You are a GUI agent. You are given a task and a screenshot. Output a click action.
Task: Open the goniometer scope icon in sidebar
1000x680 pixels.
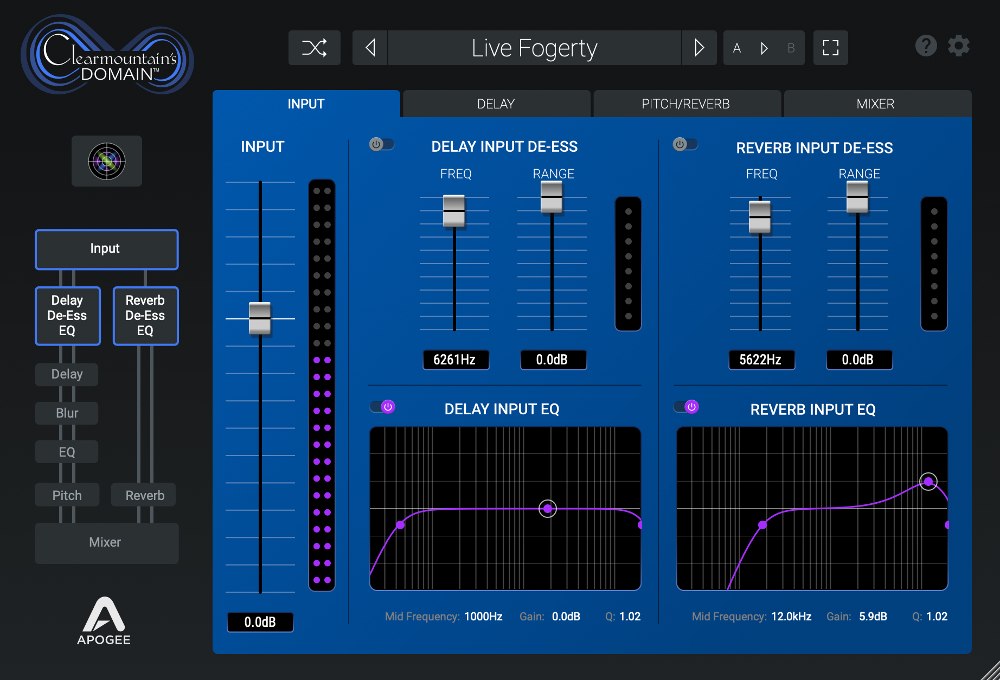pos(106,160)
